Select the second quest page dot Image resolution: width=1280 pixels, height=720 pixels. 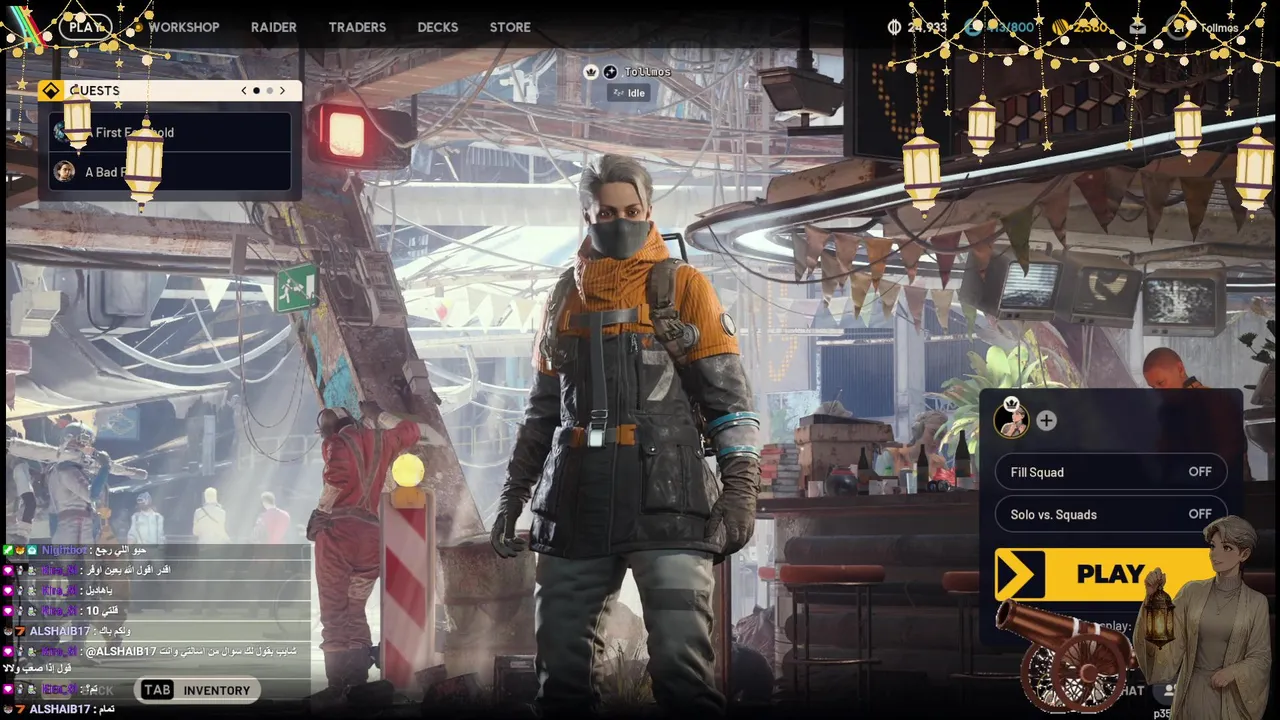(x=269, y=90)
